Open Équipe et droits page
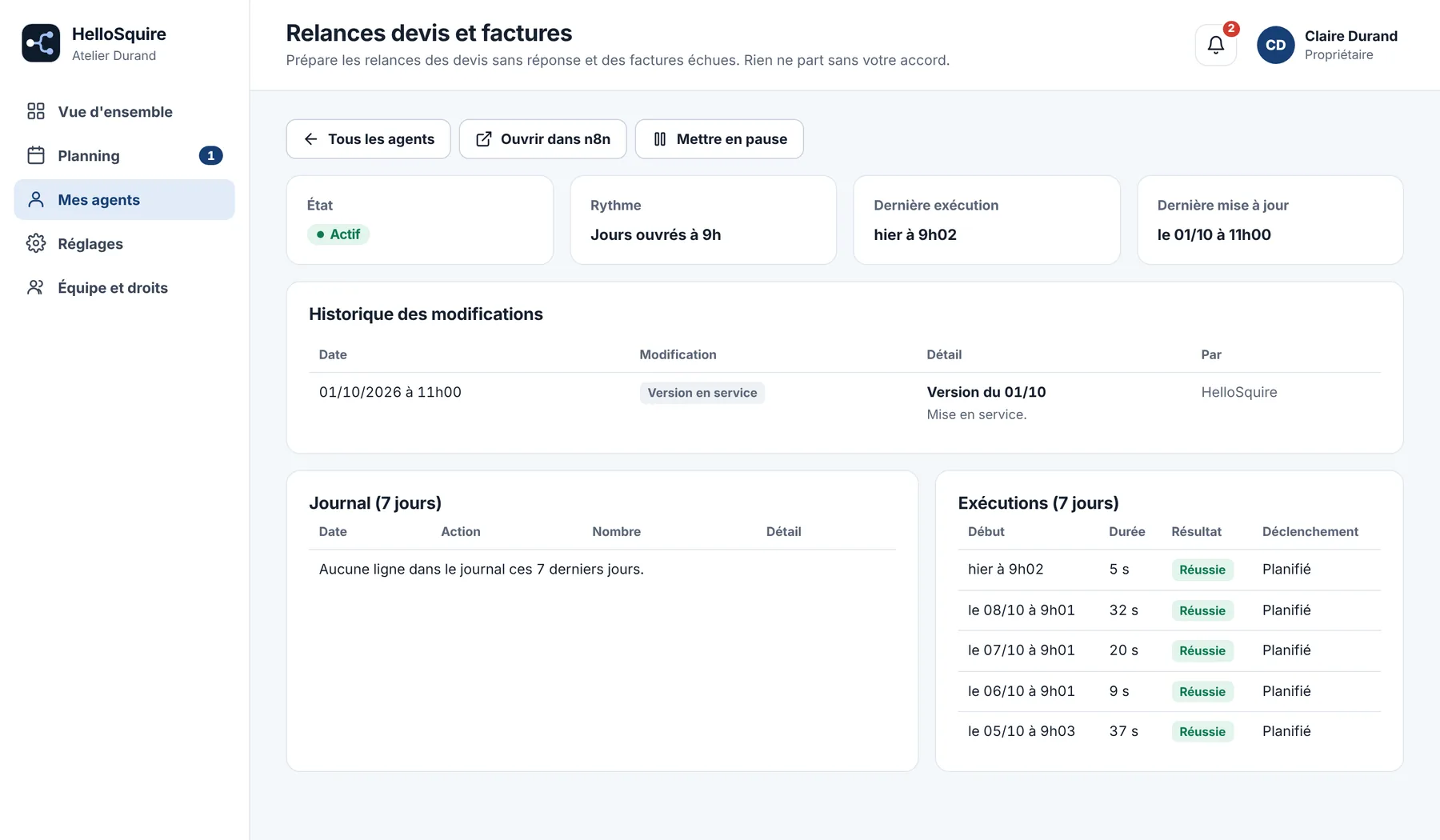Viewport: 1440px width, 840px height. 124,287
